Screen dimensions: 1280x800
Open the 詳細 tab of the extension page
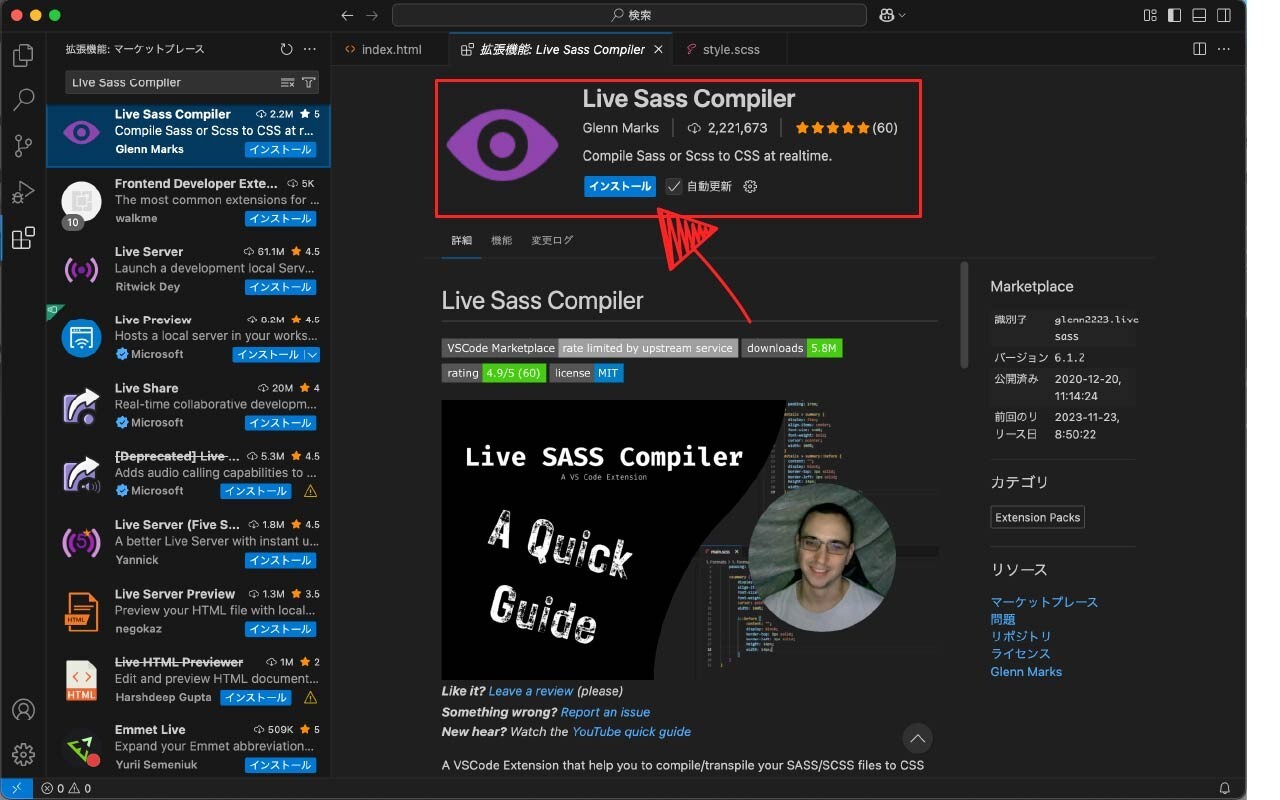coord(461,240)
